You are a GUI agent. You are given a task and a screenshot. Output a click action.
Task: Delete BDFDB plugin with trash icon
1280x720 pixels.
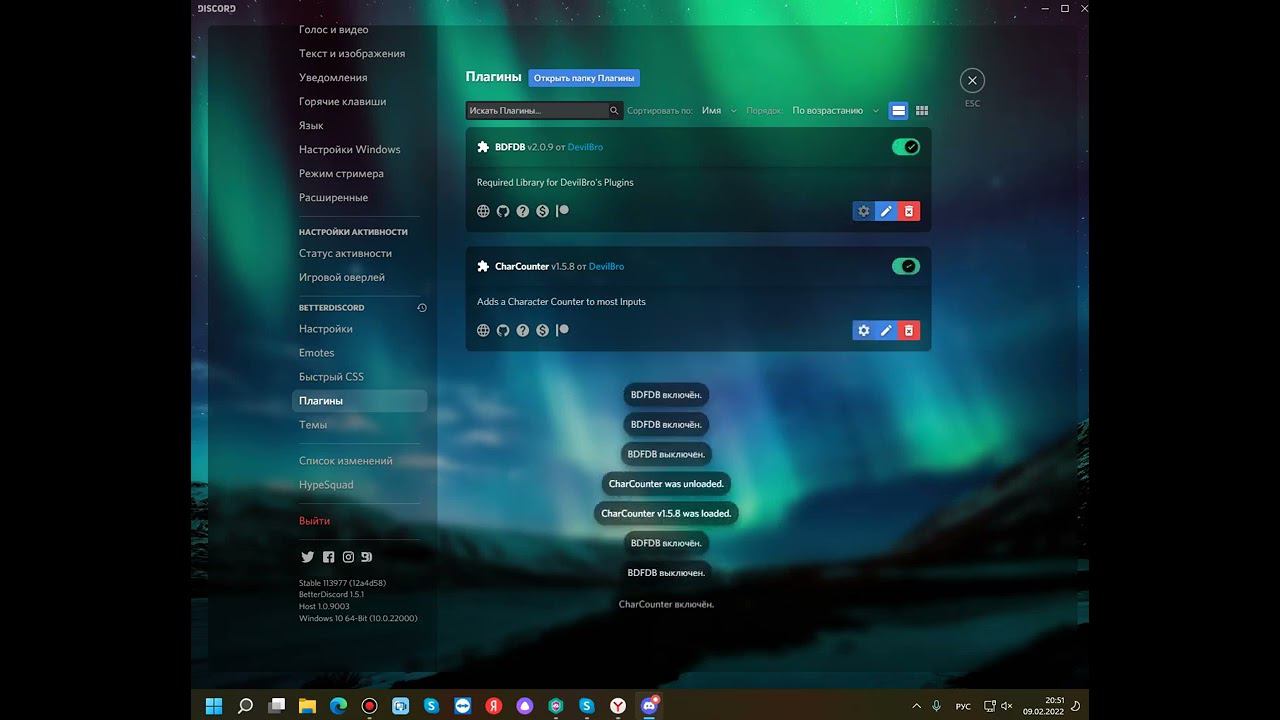[909, 211]
